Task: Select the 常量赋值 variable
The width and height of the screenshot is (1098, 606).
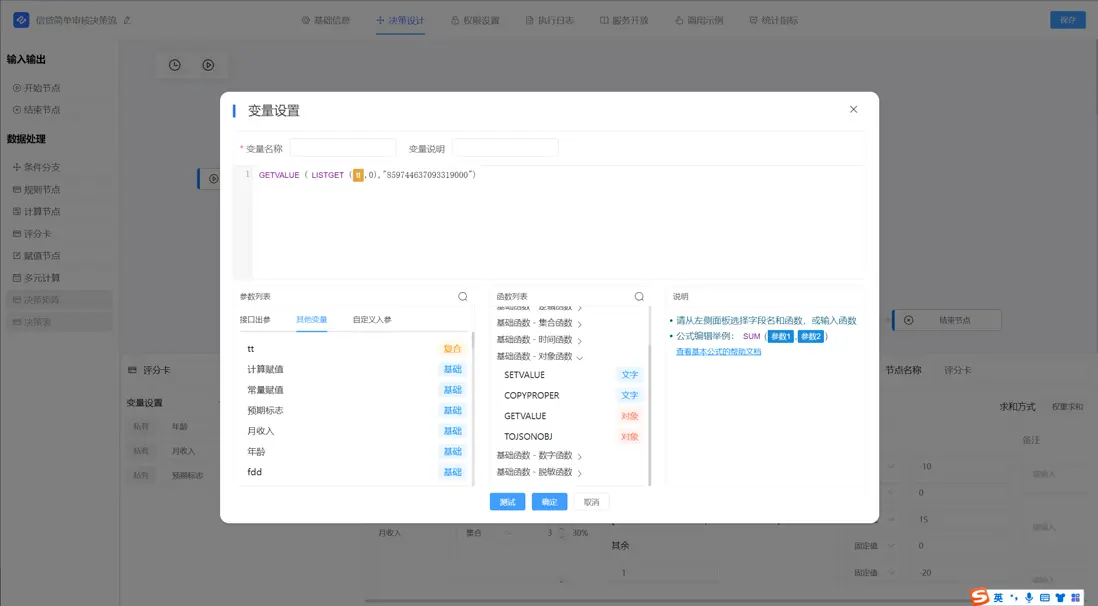Action: pos(355,390)
